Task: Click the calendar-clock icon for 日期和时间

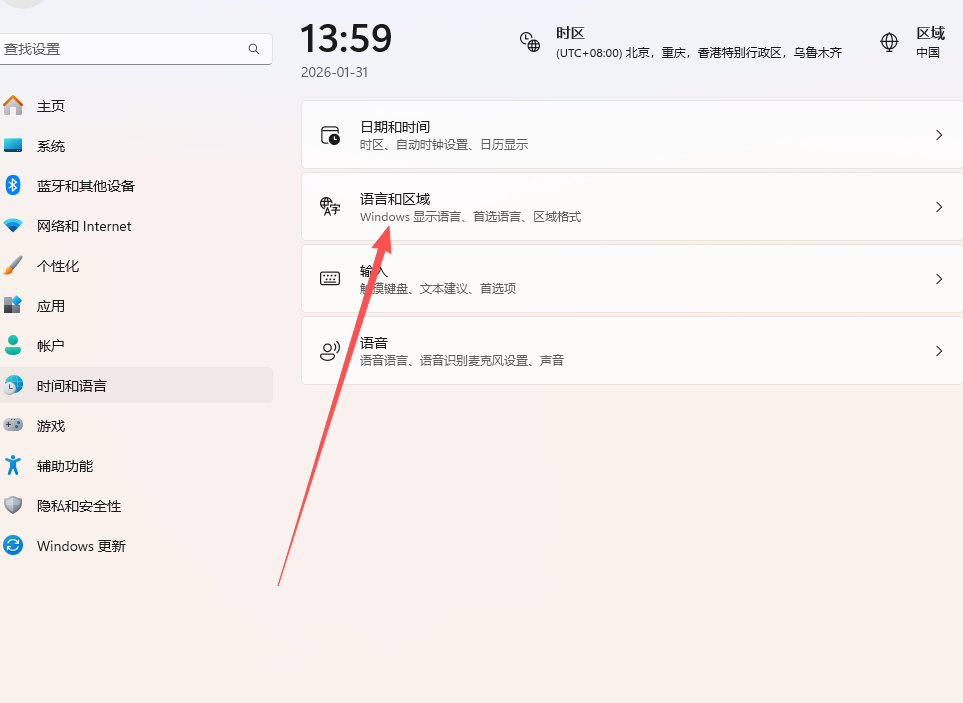Action: [330, 135]
